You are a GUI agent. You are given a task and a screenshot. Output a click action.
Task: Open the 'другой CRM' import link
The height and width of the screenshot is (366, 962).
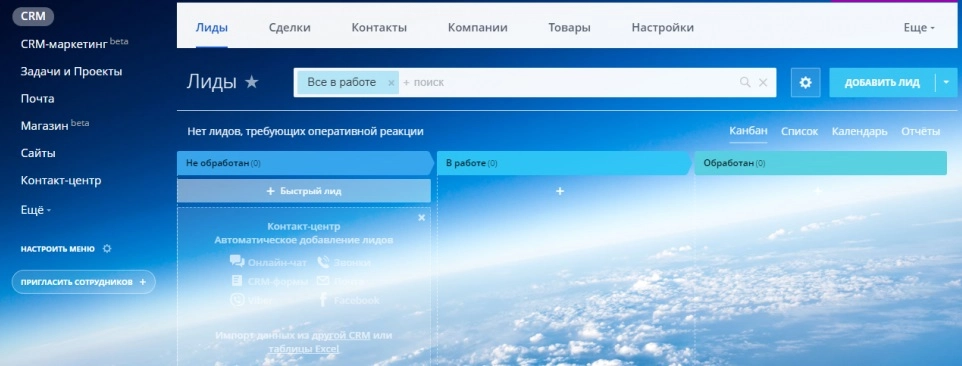(x=341, y=335)
